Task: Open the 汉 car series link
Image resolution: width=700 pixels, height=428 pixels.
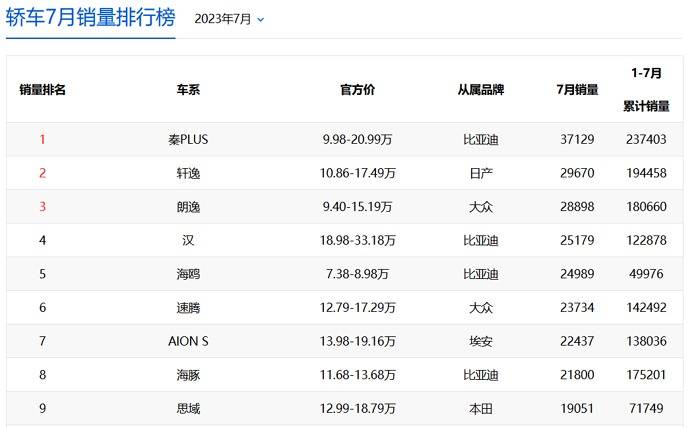Action: point(188,241)
